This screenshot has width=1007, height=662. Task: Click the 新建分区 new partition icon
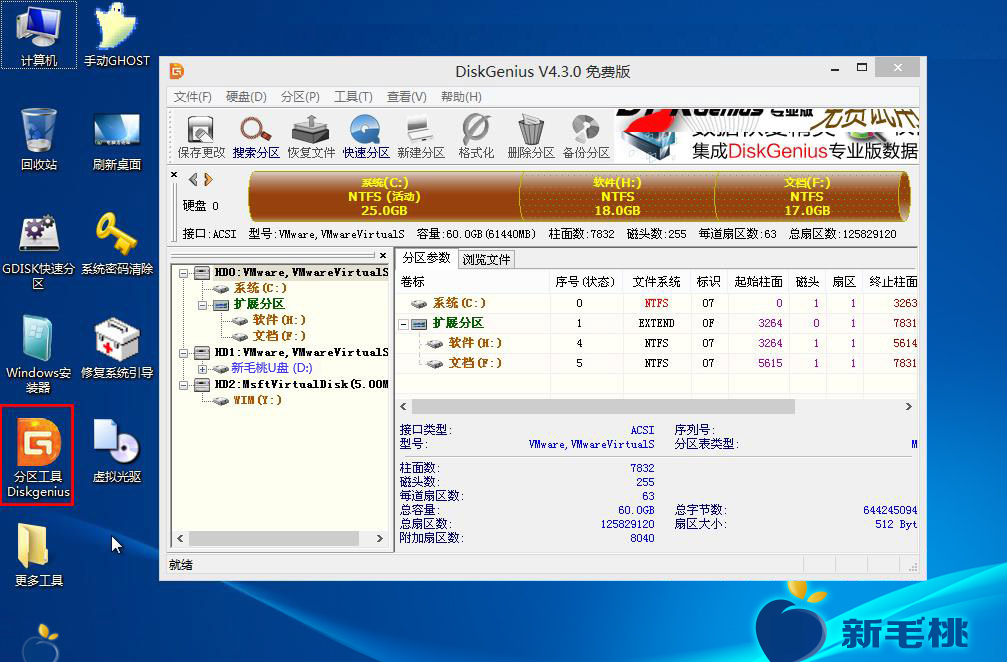coord(421,136)
